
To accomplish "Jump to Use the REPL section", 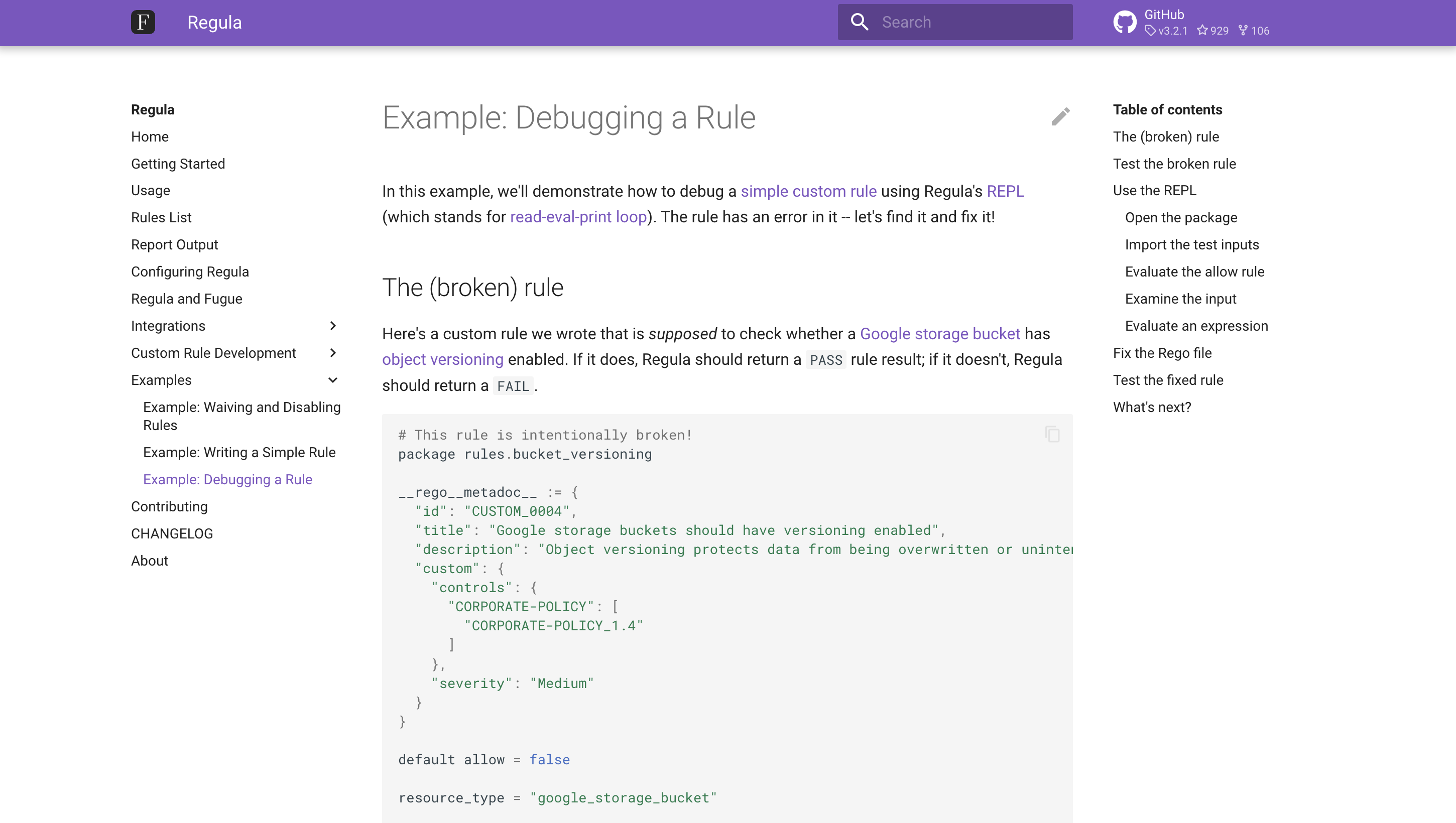I will pos(1155,191).
